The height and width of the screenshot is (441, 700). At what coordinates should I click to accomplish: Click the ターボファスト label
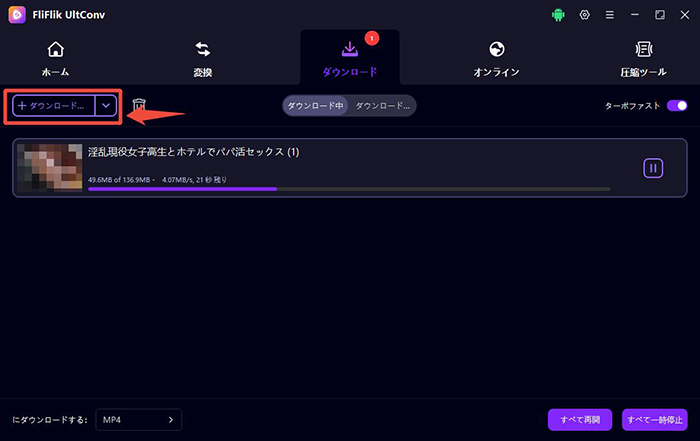point(632,106)
